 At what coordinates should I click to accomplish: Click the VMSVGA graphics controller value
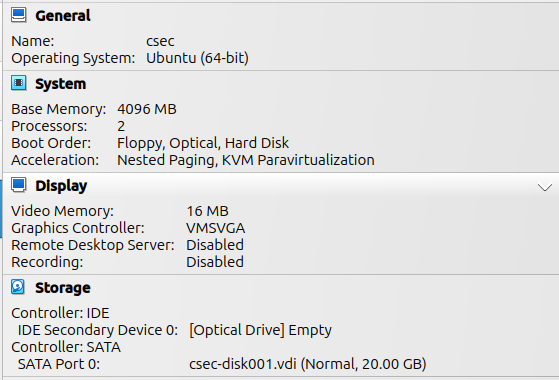coord(216,228)
